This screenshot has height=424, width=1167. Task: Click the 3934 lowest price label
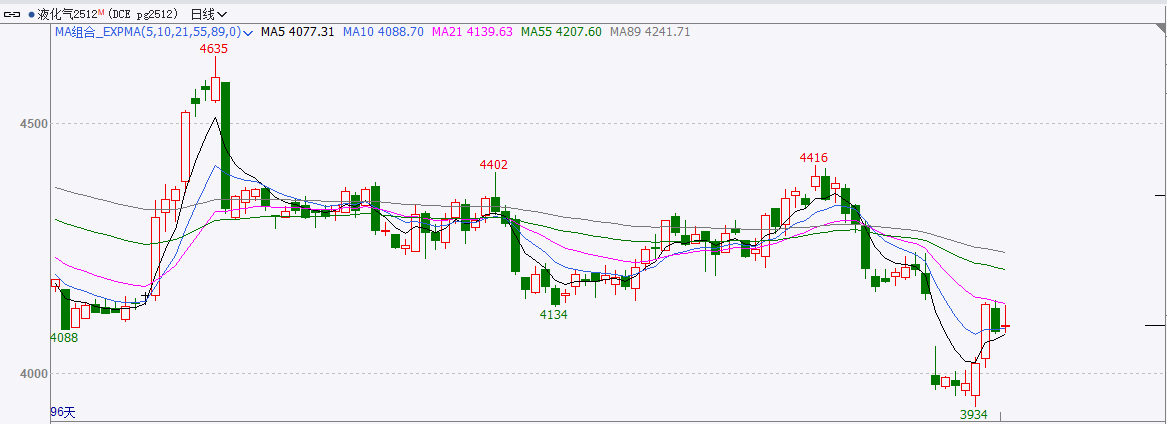[974, 414]
